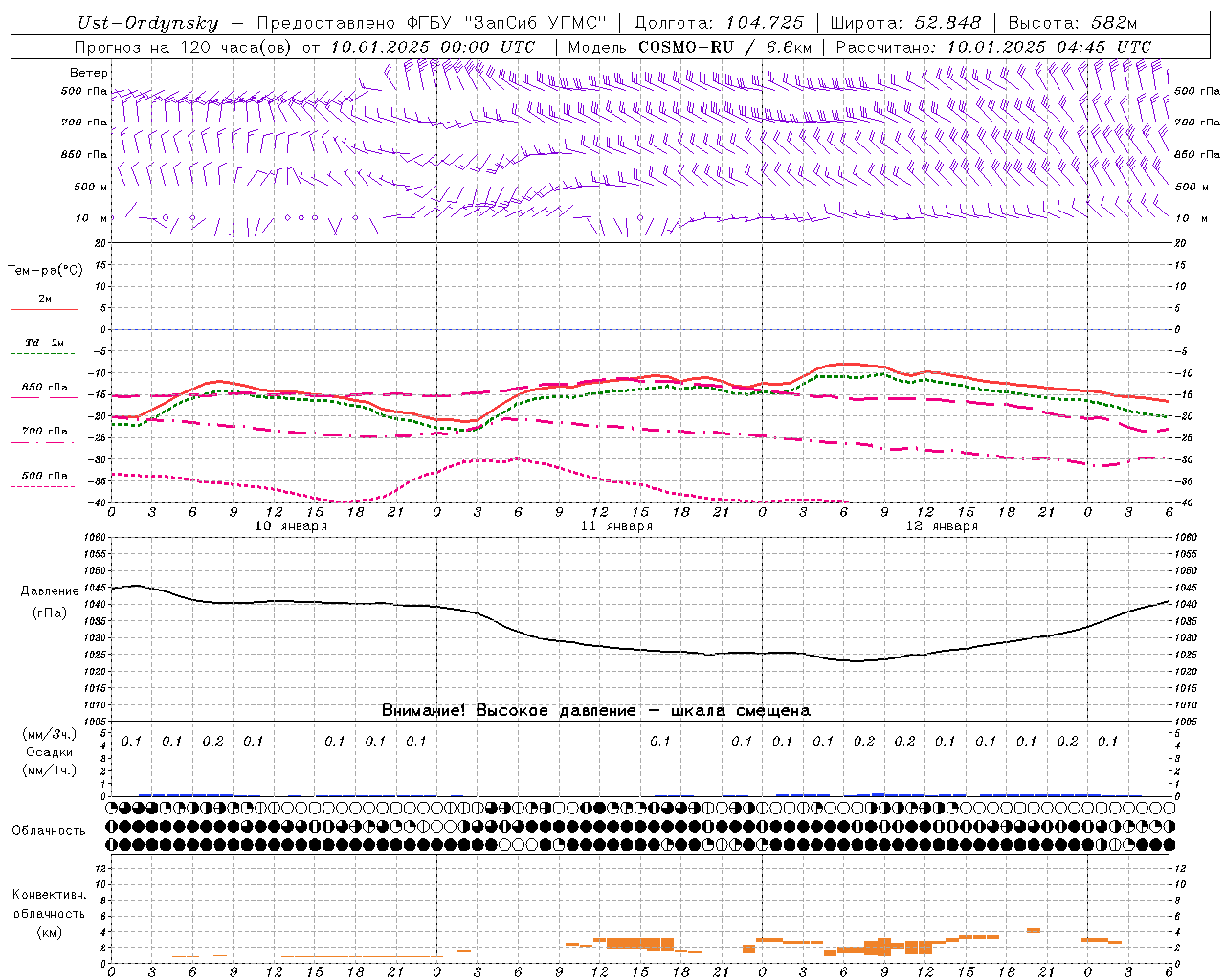Click the elevation text Высота: 582м
The height and width of the screenshot is (980, 1225).
coord(1073,24)
